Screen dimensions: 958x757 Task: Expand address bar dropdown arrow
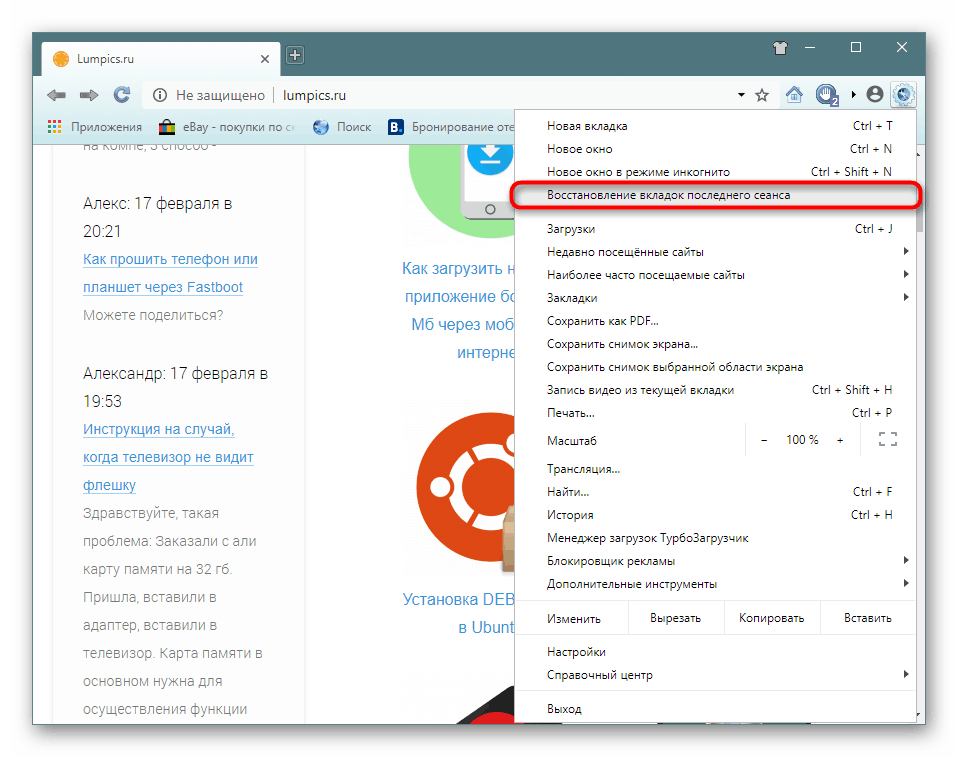click(741, 95)
